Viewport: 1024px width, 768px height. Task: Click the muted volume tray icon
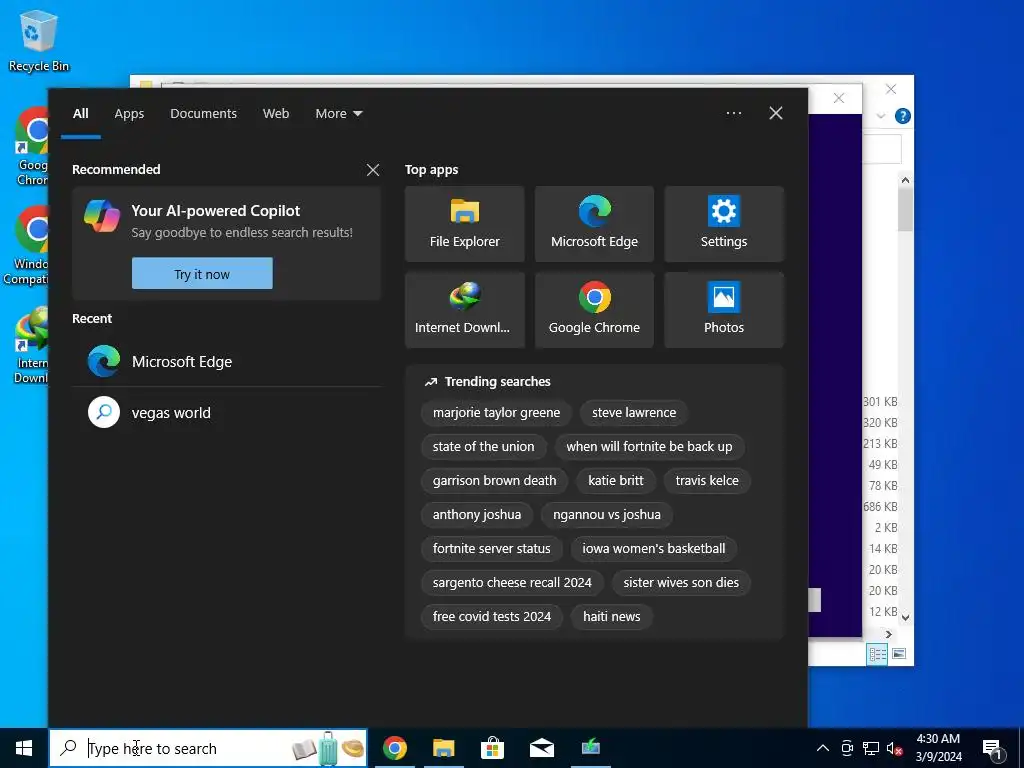pos(895,748)
